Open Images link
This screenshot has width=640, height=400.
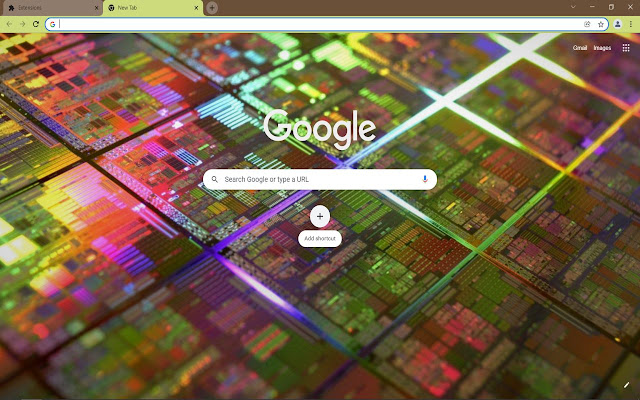[602, 48]
